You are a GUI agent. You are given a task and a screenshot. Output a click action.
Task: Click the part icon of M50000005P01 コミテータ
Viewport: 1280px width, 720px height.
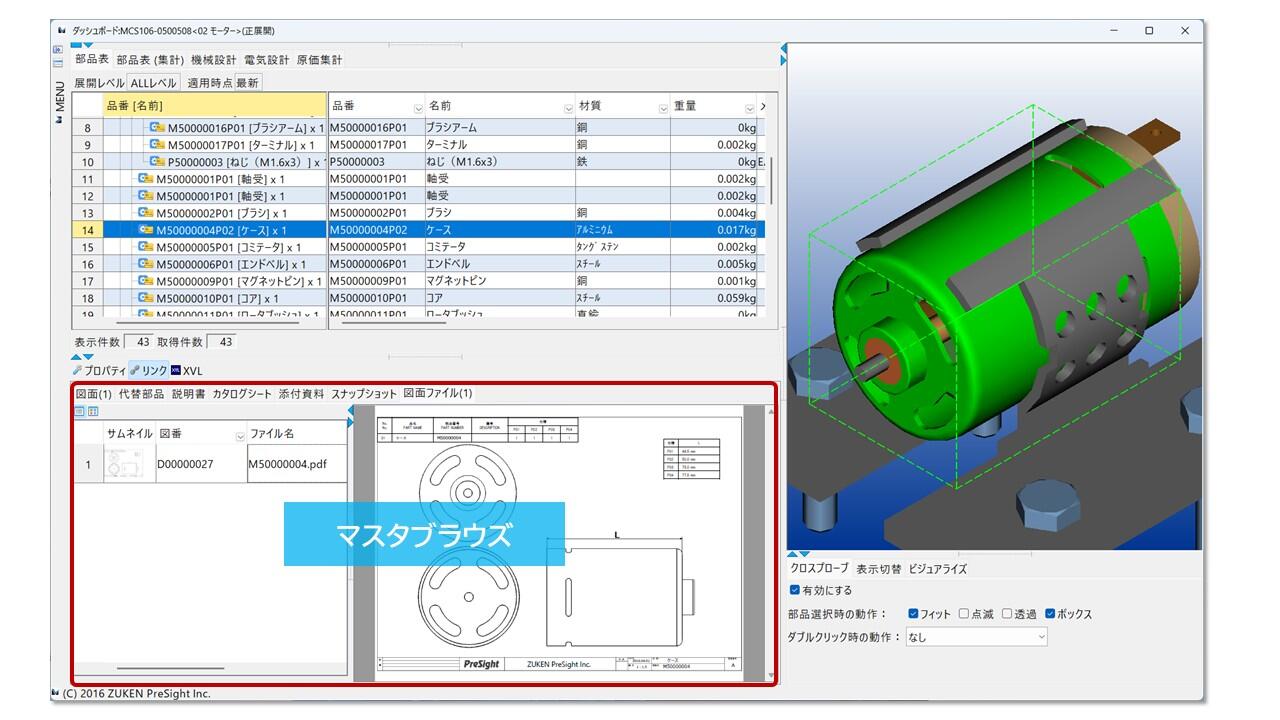tap(145, 247)
